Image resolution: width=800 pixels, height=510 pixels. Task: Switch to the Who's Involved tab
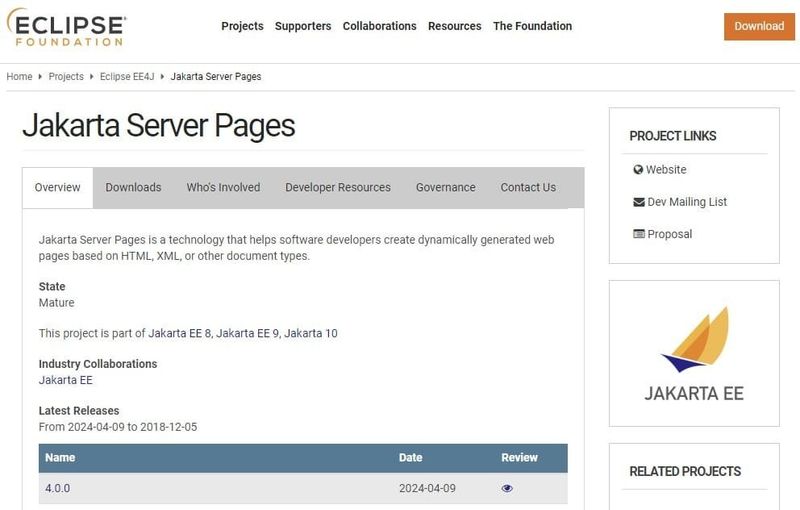pos(223,188)
